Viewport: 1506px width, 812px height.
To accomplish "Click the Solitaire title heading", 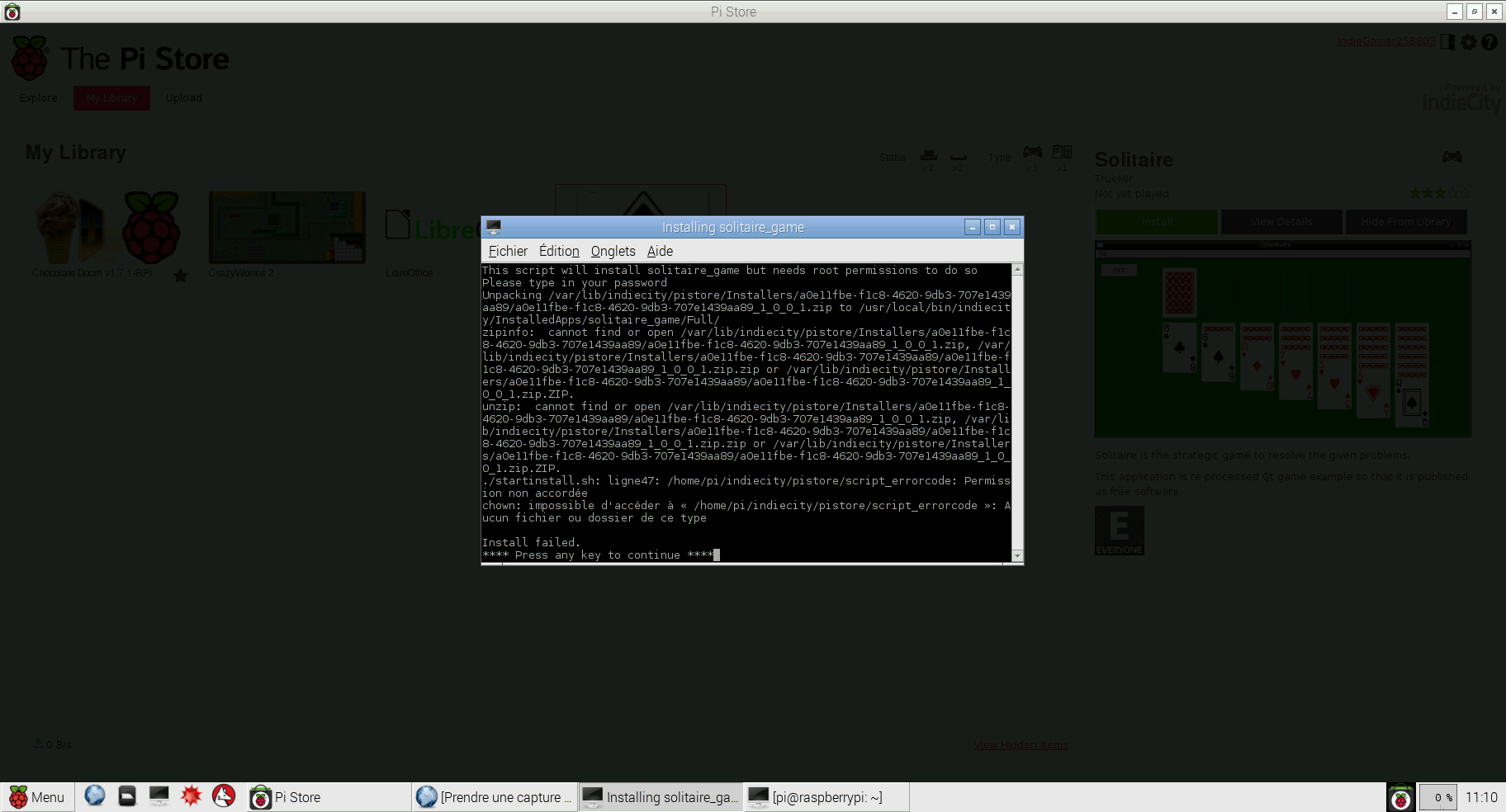I will click(x=1134, y=159).
